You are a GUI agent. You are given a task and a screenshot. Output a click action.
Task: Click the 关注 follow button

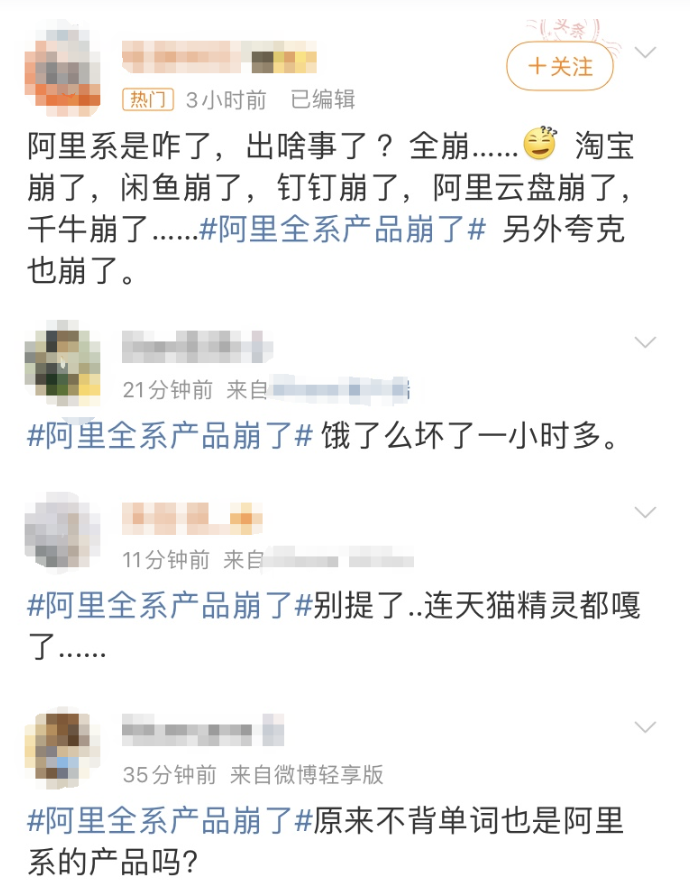(560, 67)
